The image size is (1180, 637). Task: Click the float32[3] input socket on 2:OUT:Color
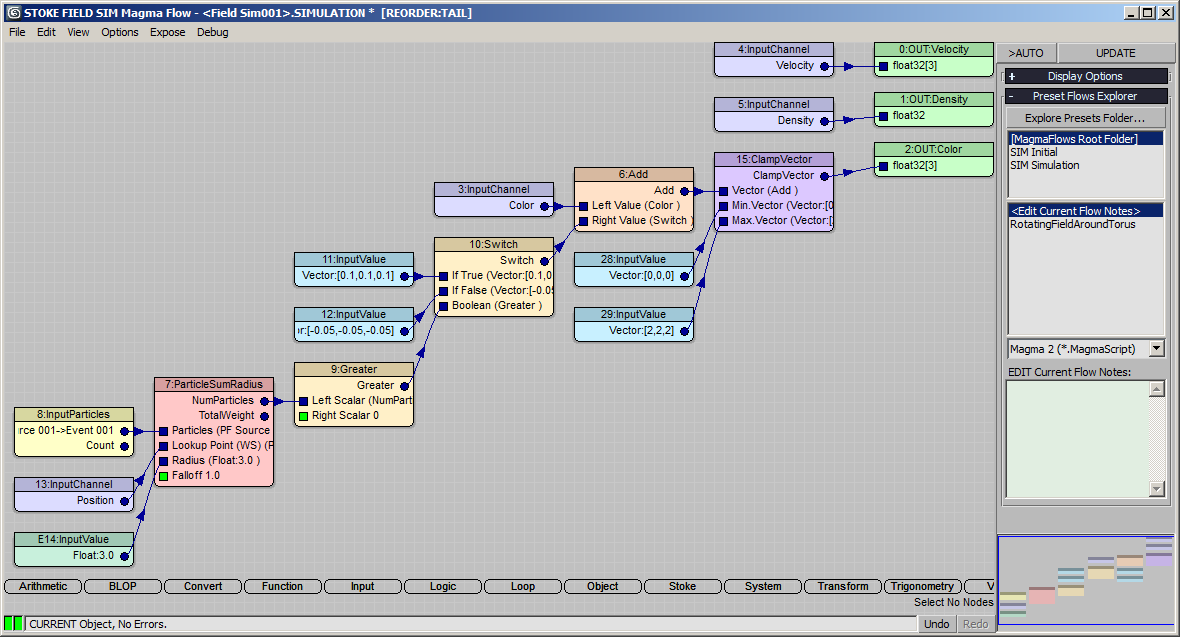883,166
